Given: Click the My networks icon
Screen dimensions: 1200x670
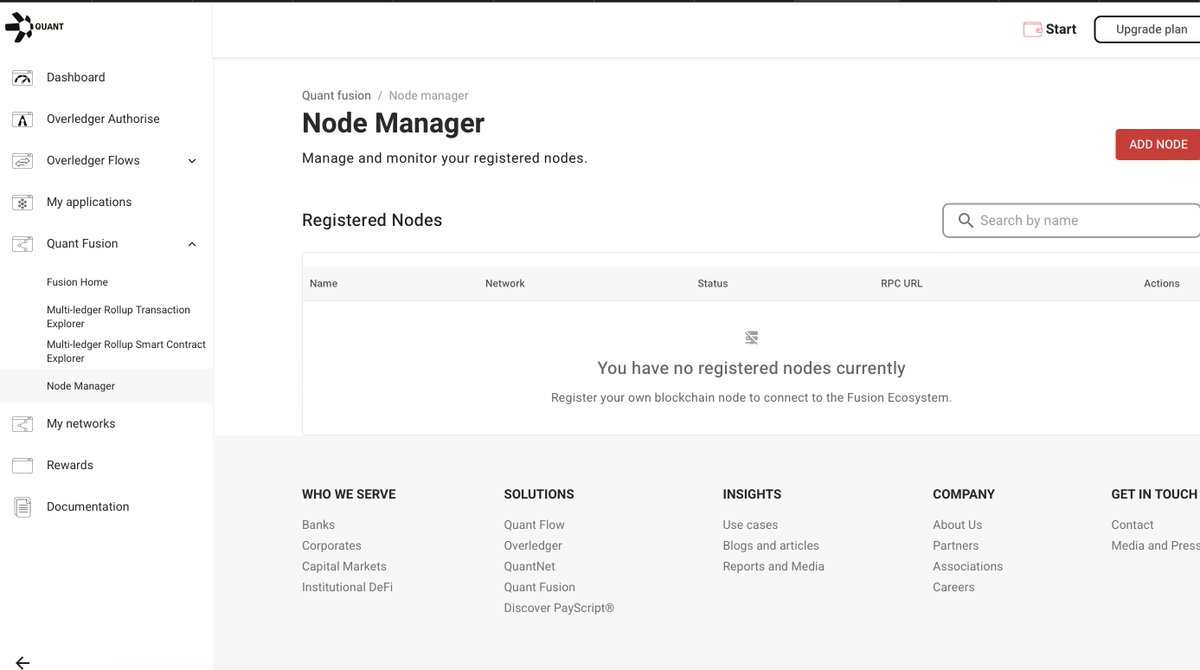Looking at the screenshot, I should tap(22, 424).
